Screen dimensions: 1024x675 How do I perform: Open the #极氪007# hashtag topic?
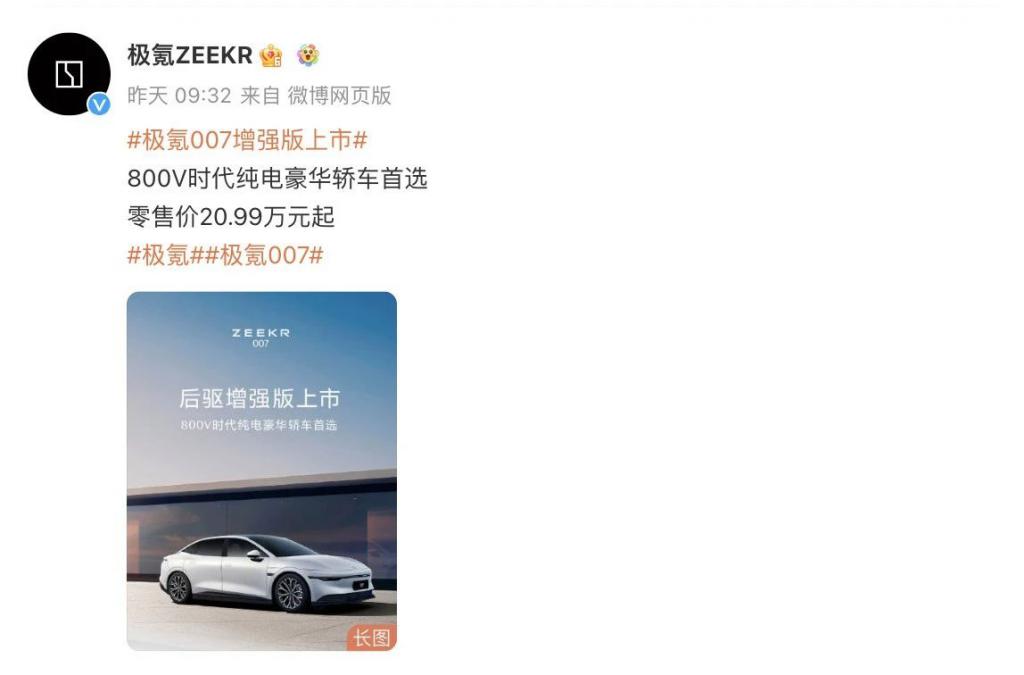tap(264, 255)
